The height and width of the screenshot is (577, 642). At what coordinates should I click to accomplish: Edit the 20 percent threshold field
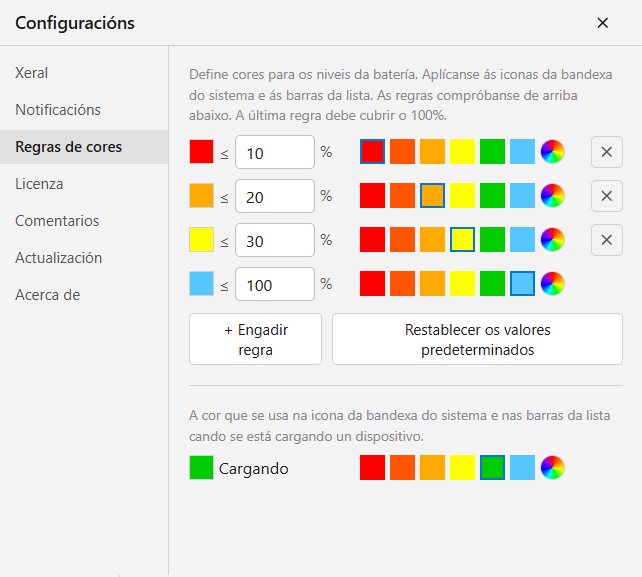click(x=275, y=196)
